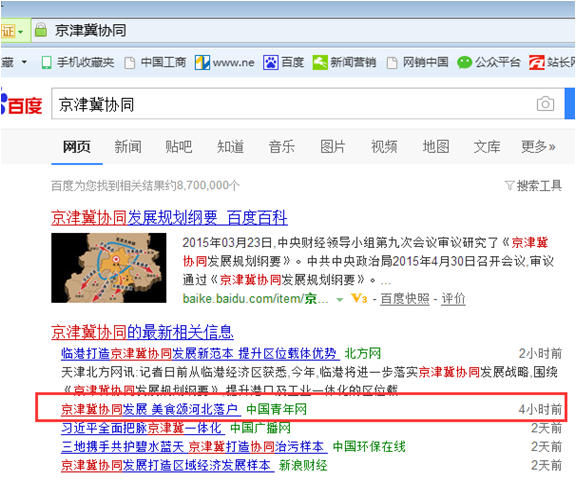Expand the 证 certificate dropdown arrow
This screenshot has height=492, width=576.
tap(21, 32)
